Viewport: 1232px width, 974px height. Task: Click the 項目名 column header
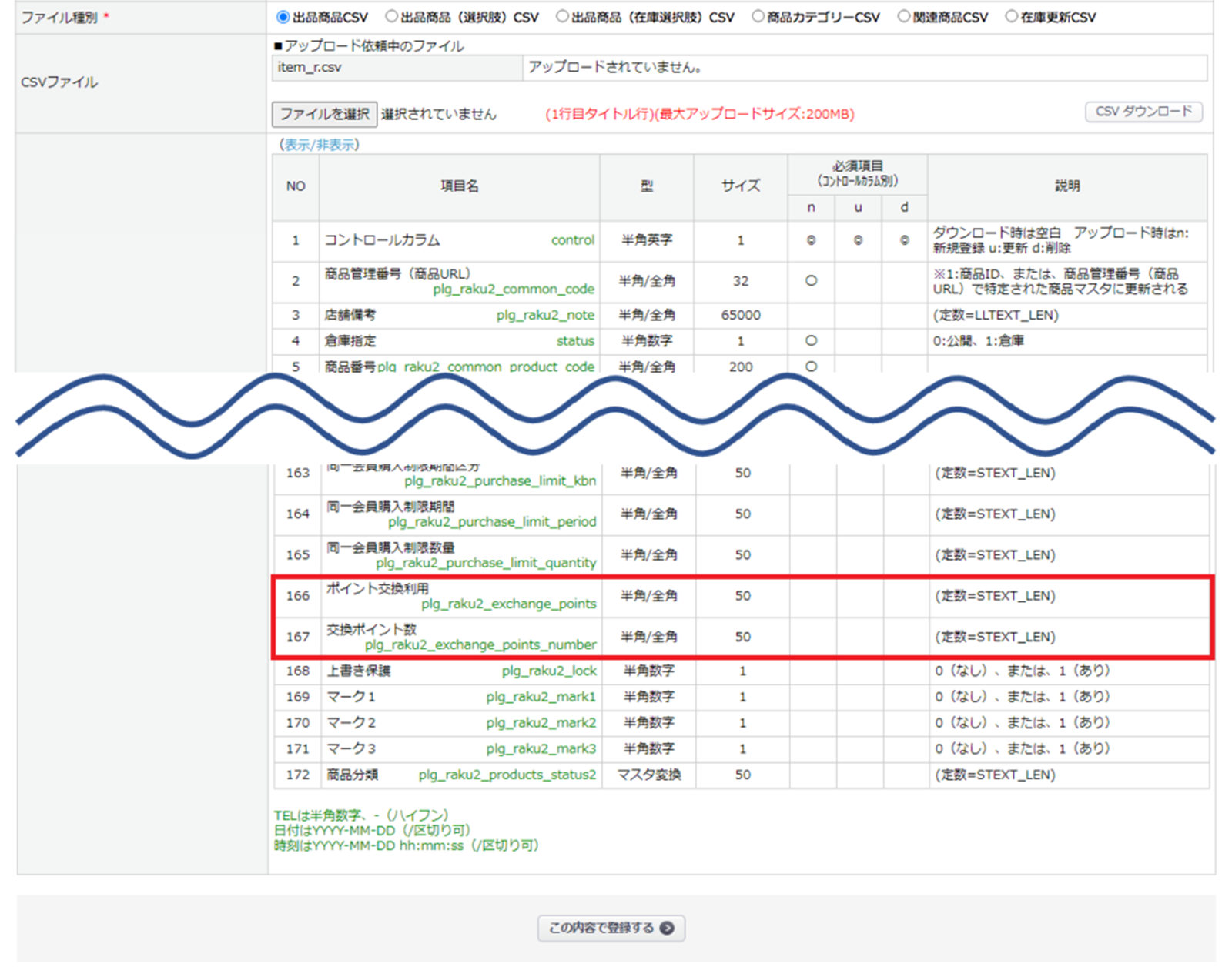pyautogui.click(x=459, y=186)
